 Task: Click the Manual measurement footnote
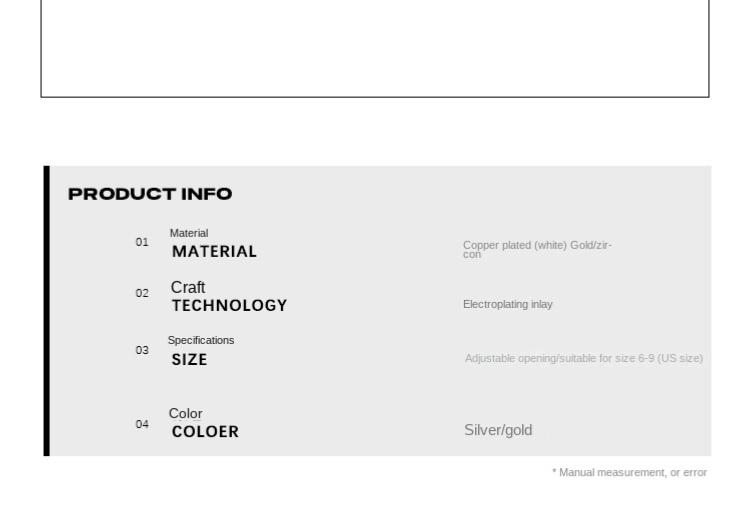tap(629, 473)
